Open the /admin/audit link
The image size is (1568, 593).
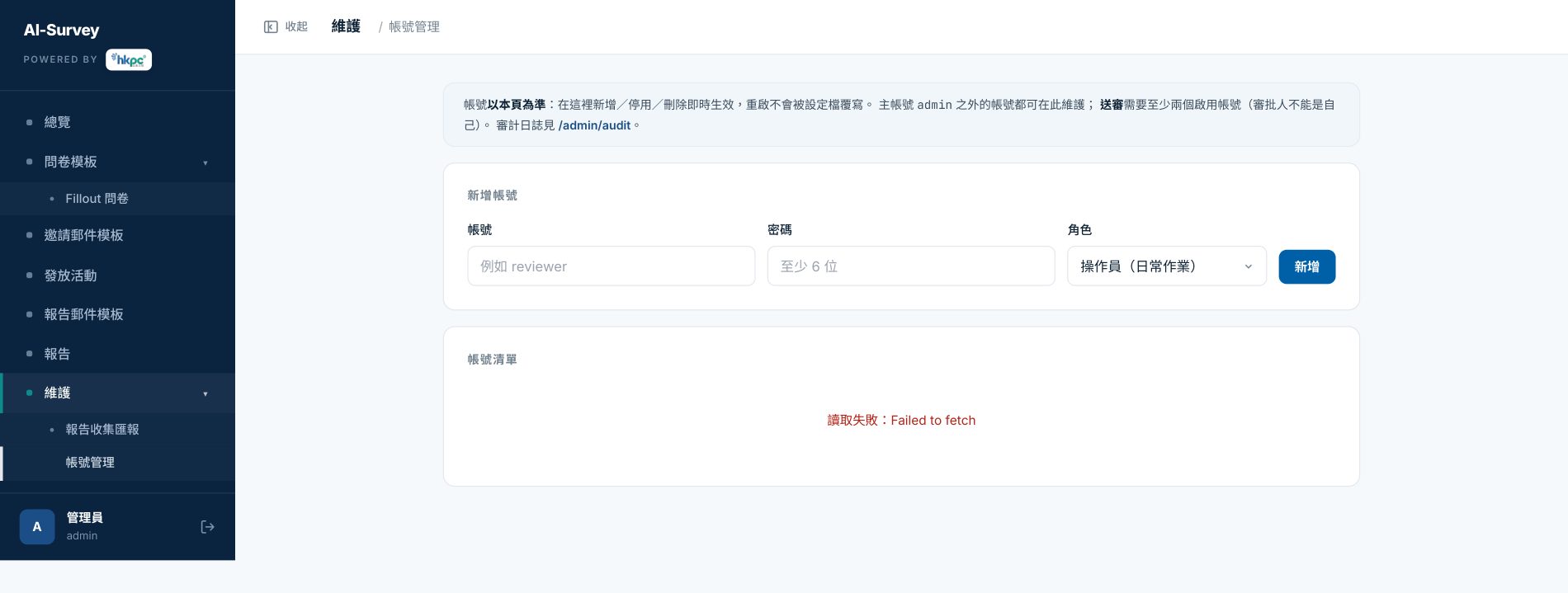594,125
